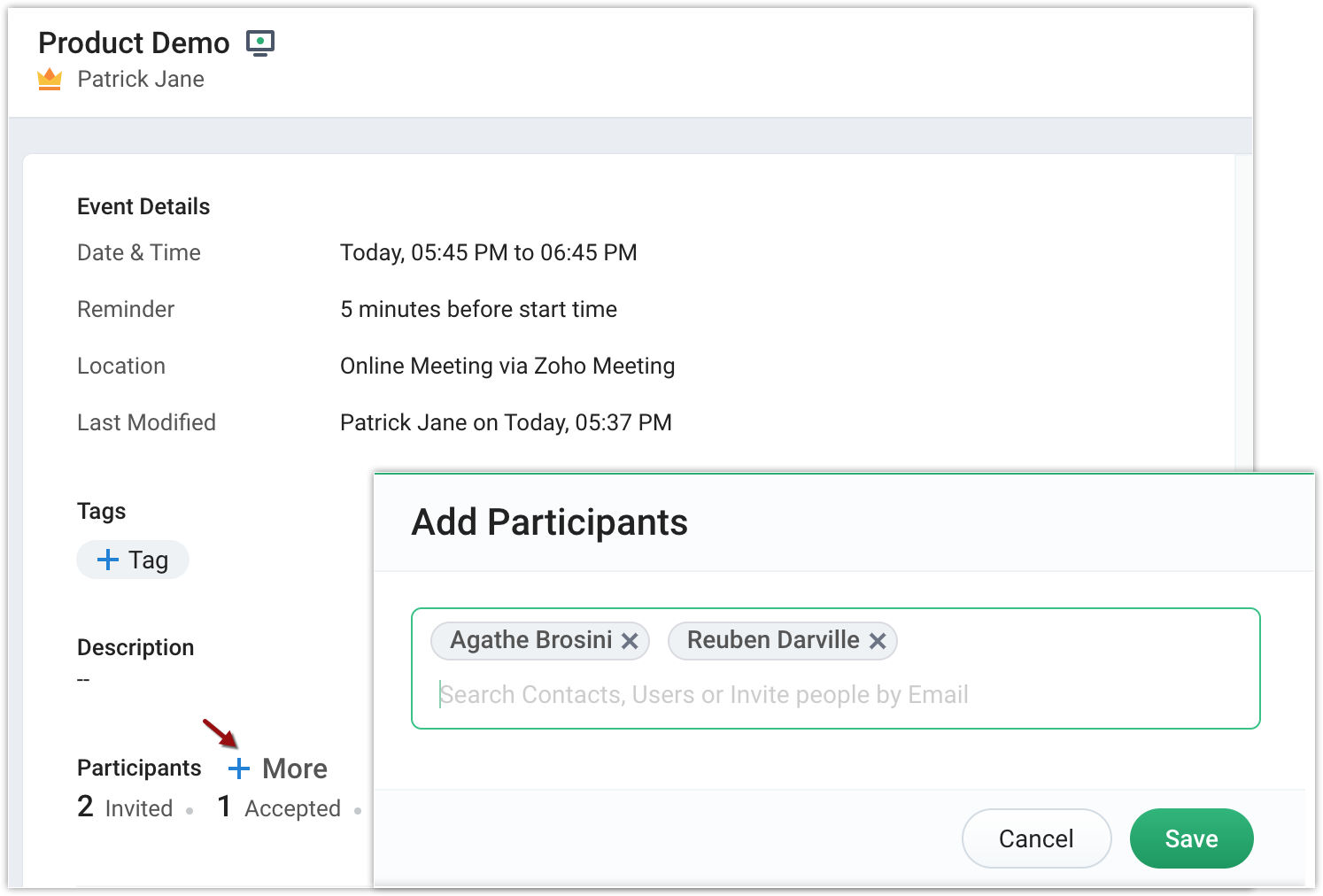Show the 1 Accepted participant

point(279,807)
